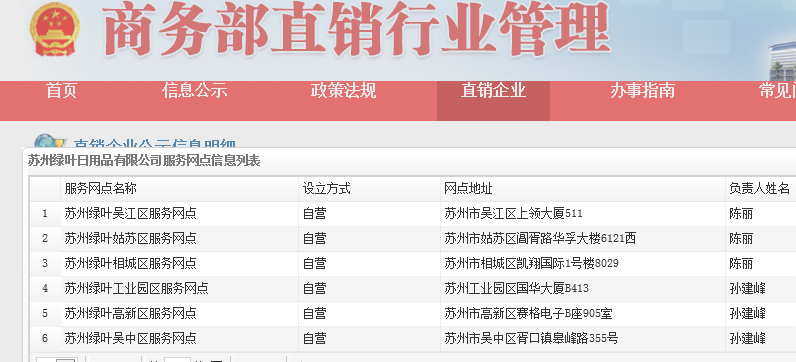Open the 首页 navigation item

[61, 91]
